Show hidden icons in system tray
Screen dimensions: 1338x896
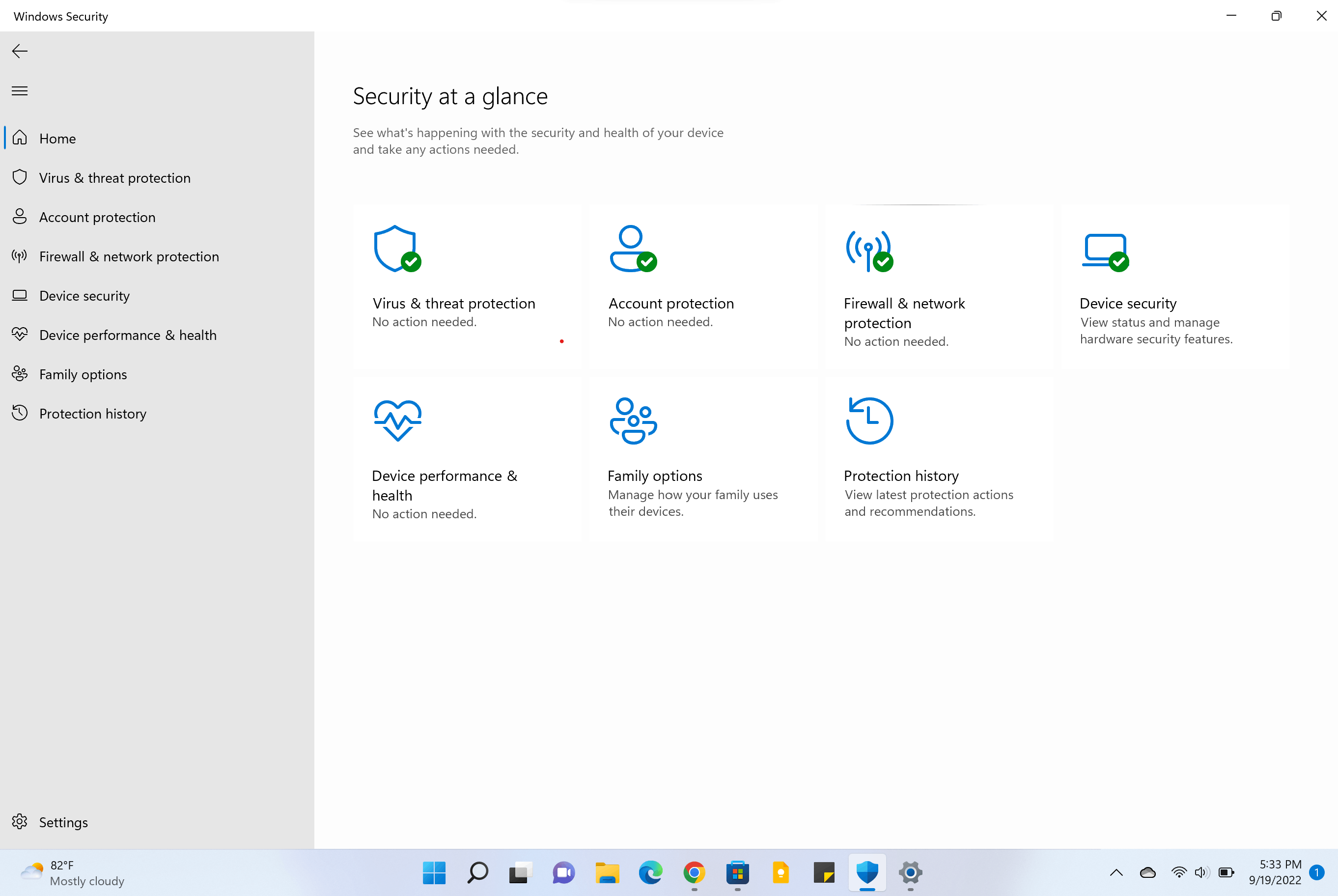click(x=1116, y=872)
